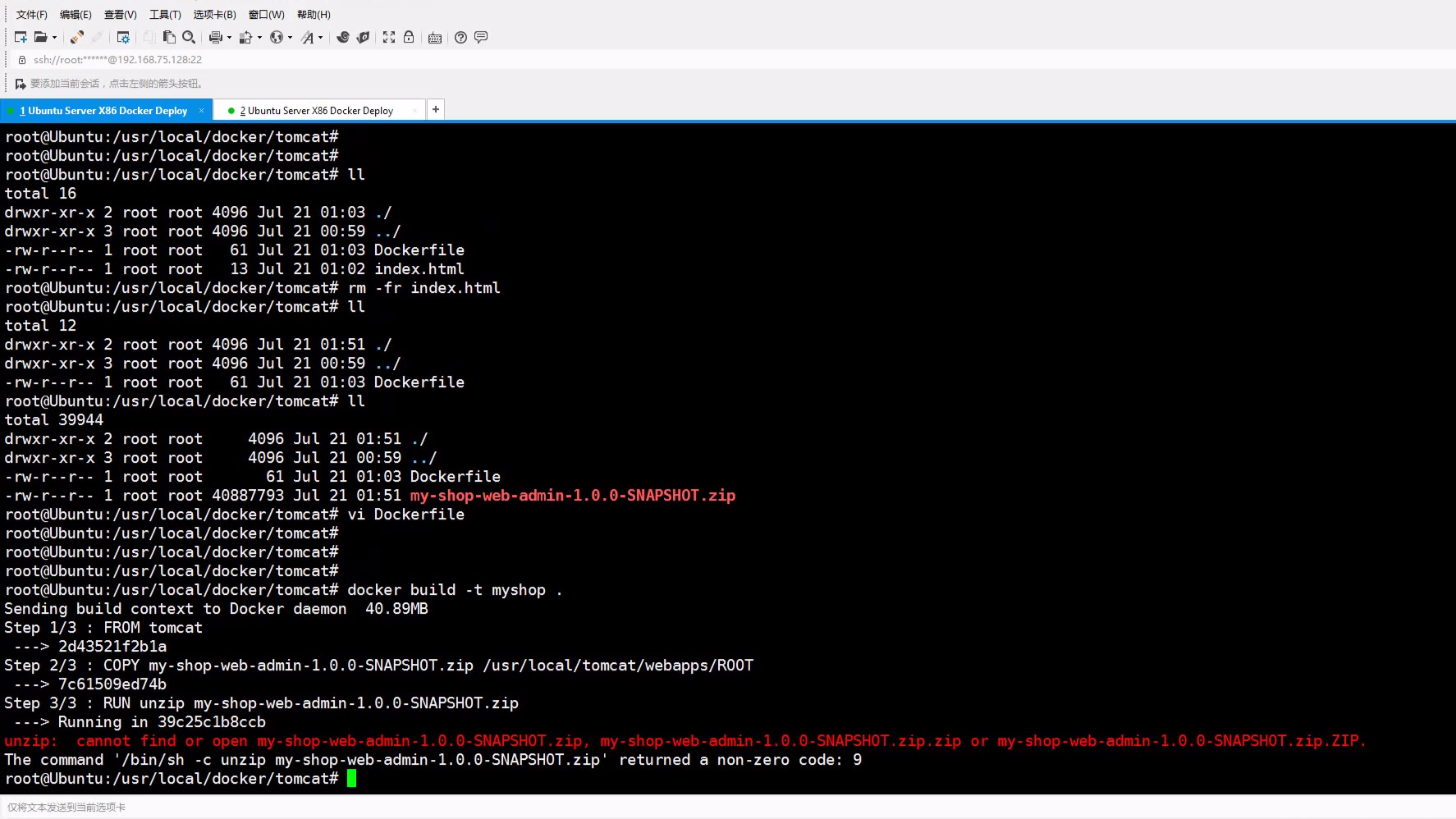Screen dimensions: 1456x819
Task: Click the 'index.html' file name in listing
Action: click(x=419, y=269)
